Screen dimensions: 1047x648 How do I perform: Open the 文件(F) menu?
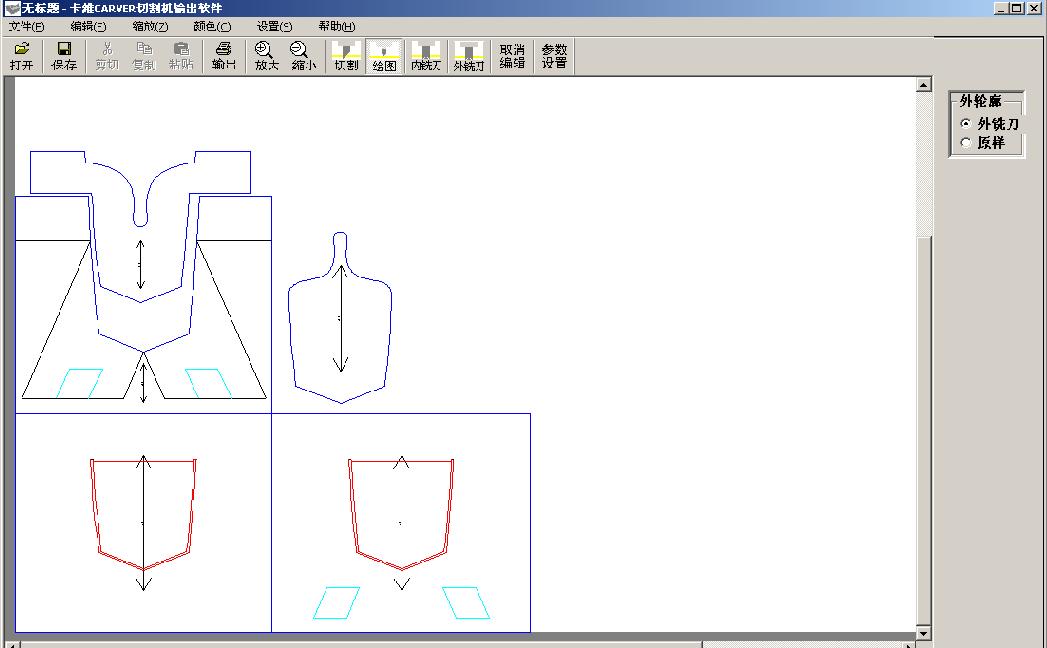tap(26, 27)
